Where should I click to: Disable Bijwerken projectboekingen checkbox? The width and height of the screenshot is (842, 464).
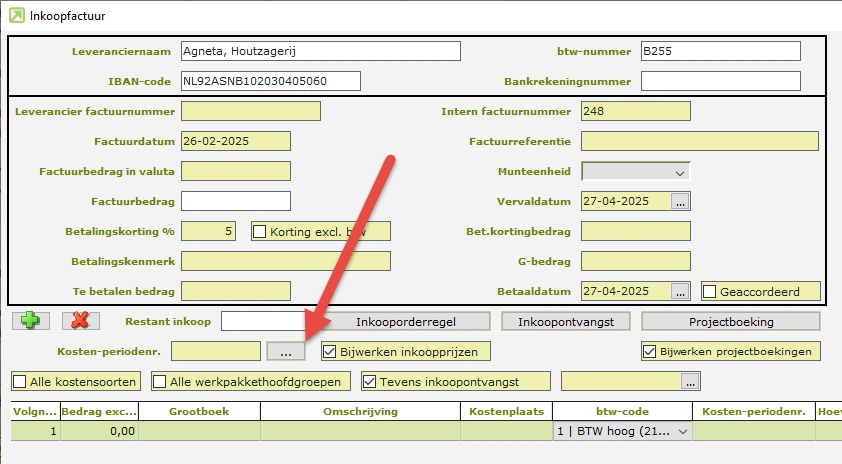(x=650, y=351)
